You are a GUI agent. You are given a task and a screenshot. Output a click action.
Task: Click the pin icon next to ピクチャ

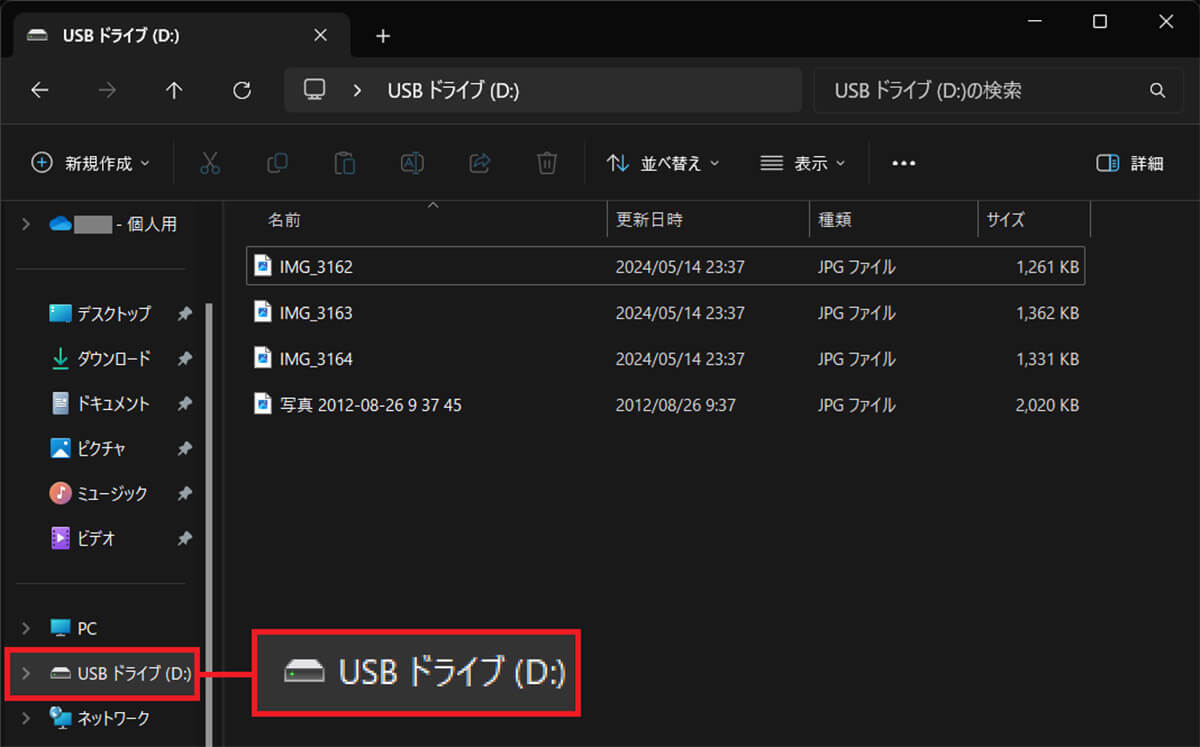click(x=184, y=448)
